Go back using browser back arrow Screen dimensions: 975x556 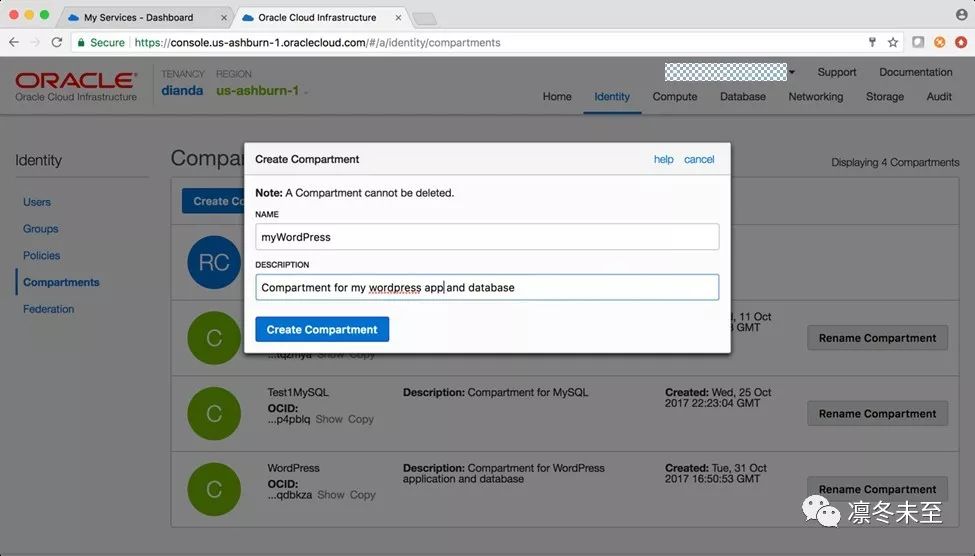pos(14,42)
